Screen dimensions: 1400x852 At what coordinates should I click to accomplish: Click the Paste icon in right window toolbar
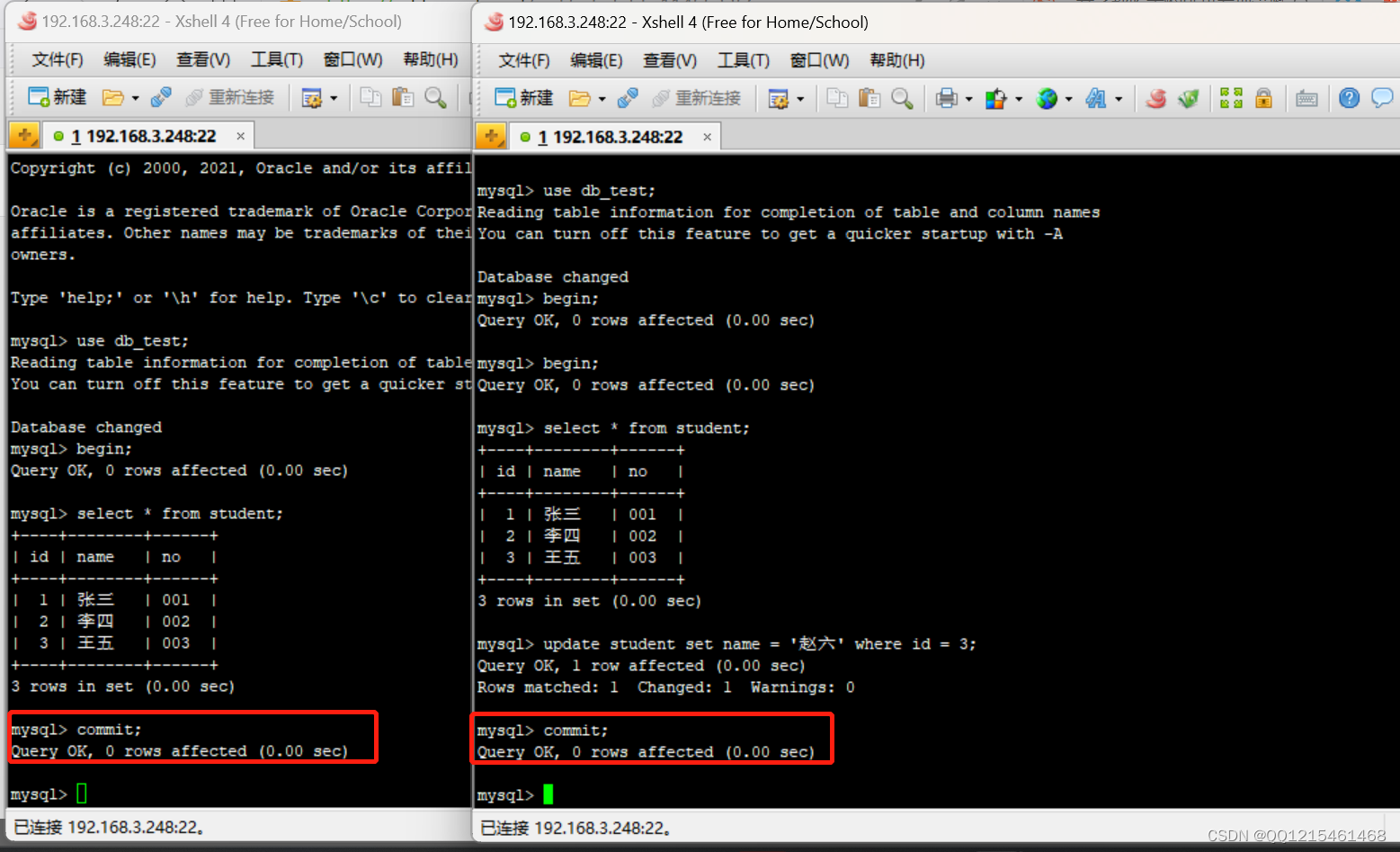pyautogui.click(x=869, y=98)
